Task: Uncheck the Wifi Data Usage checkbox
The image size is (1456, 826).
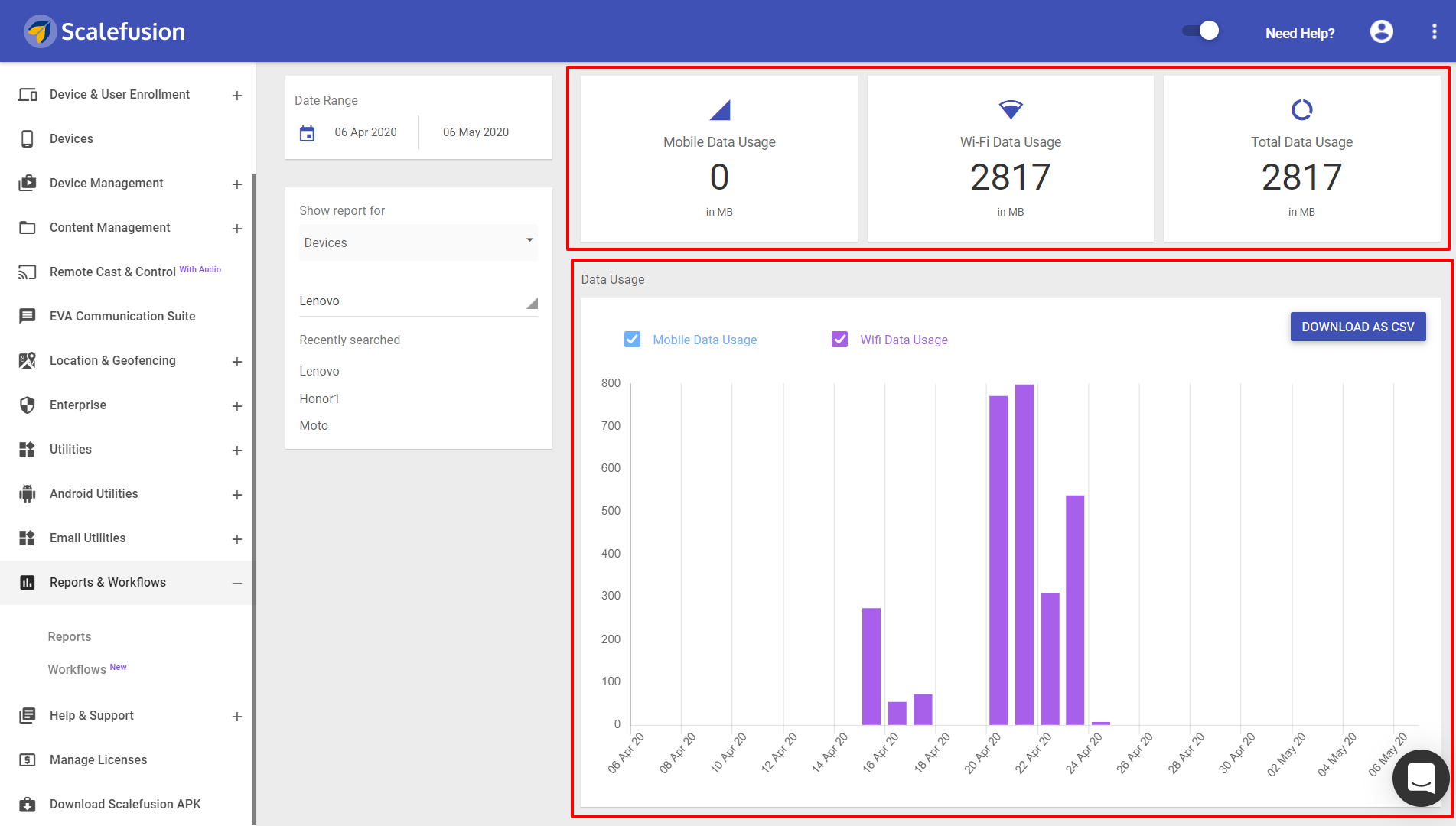Action: [x=839, y=339]
